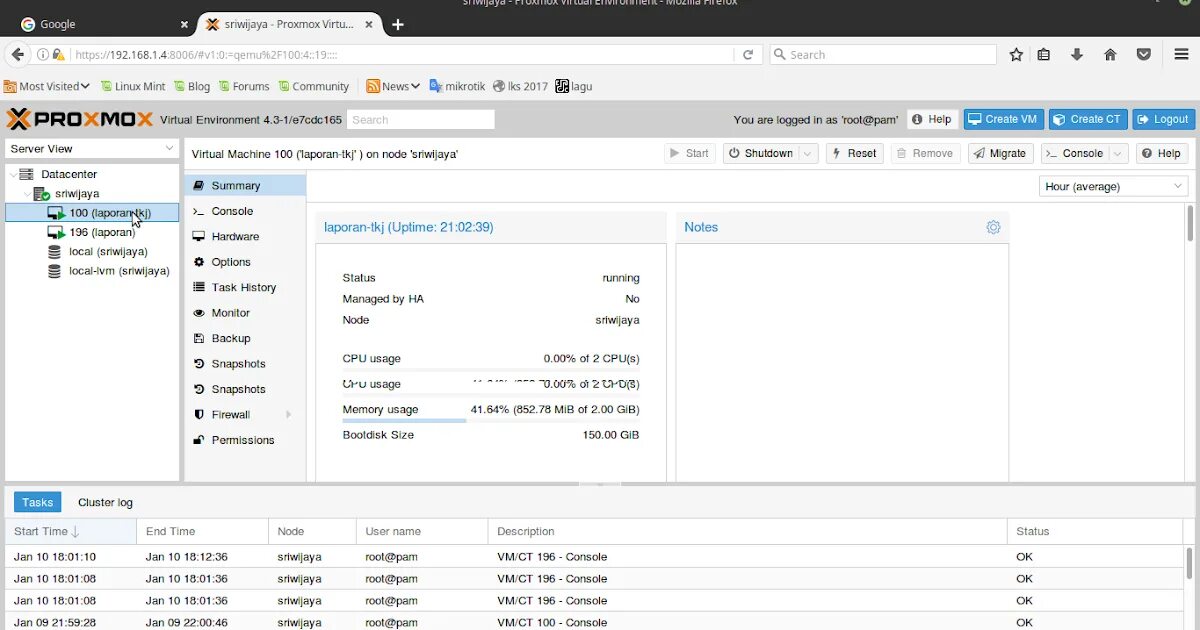Click the header Help button

(932, 119)
